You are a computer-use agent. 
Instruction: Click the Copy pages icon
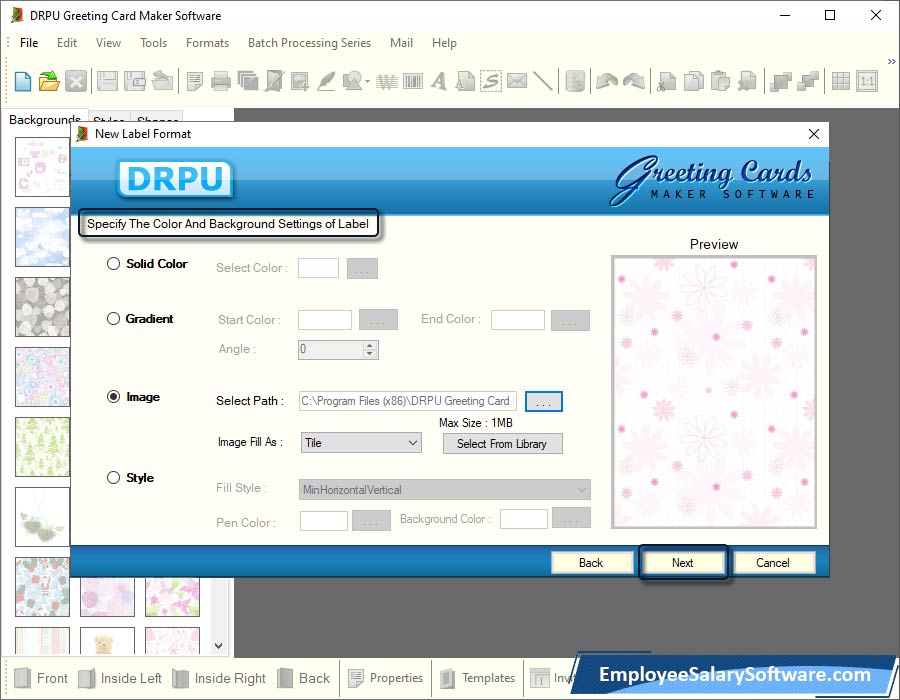(693, 81)
